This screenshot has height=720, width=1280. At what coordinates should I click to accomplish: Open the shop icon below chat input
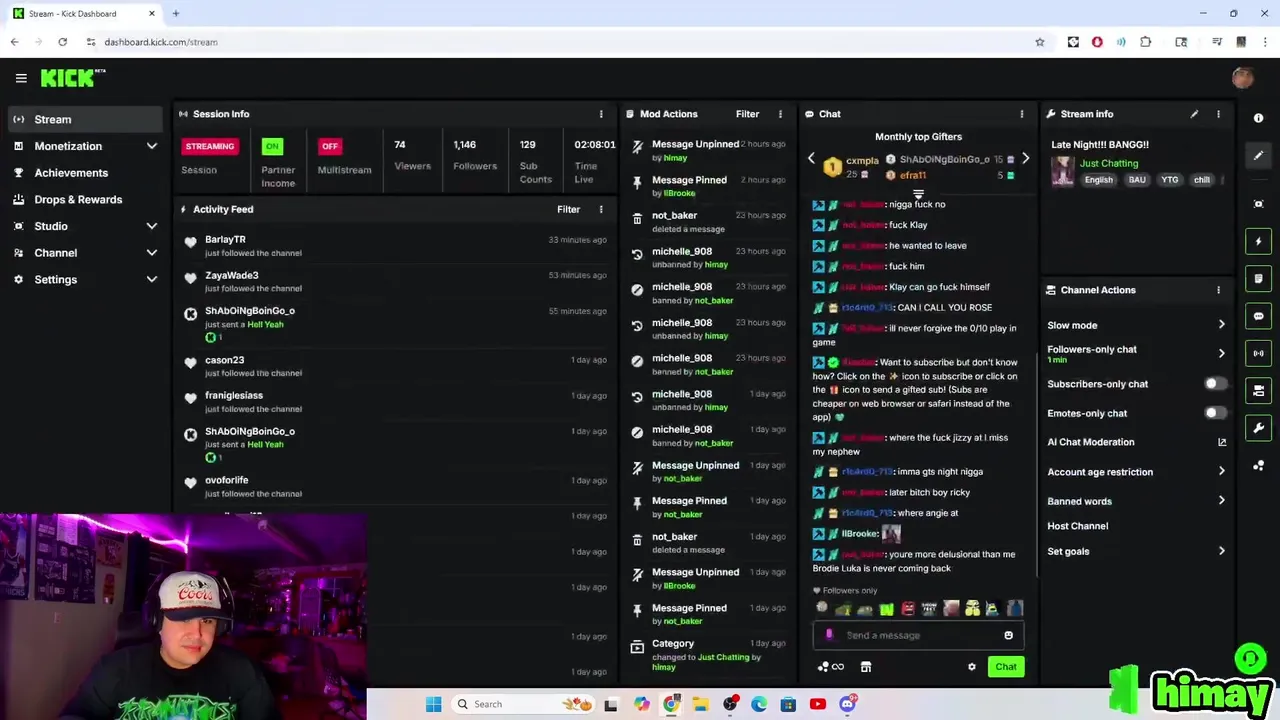tap(866, 667)
